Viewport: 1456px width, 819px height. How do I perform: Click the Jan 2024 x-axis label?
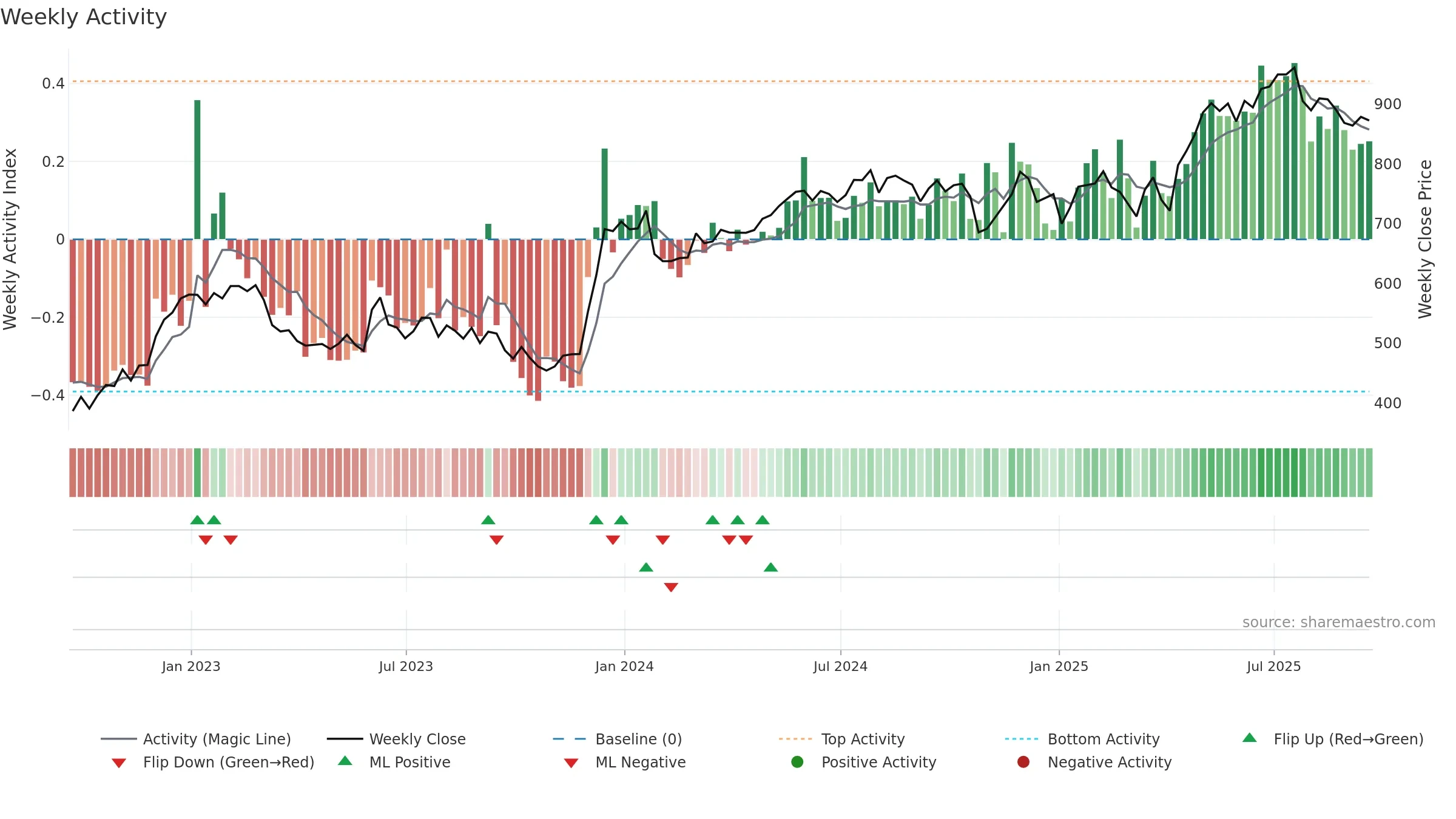624,666
